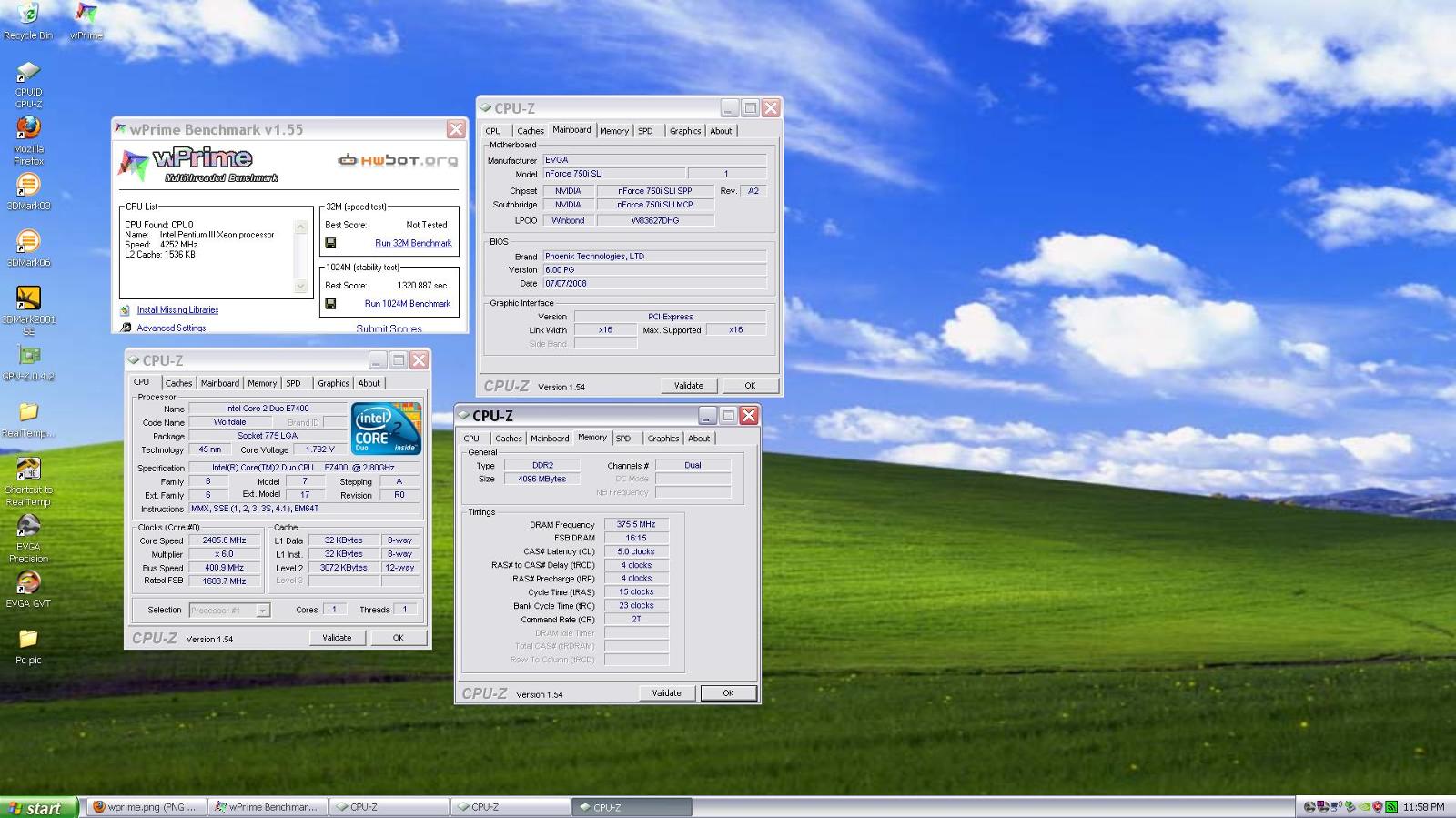Open the GPU-Z 0.4.2 desktop icon

point(28,363)
